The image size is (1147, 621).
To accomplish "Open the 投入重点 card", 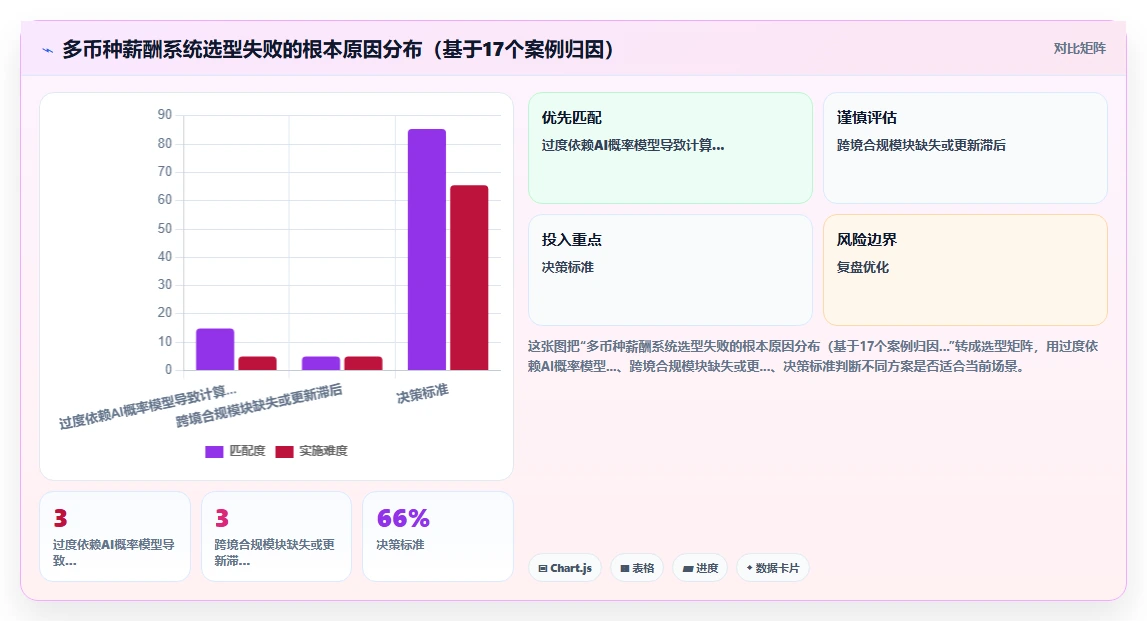I will pyautogui.click(x=670, y=270).
